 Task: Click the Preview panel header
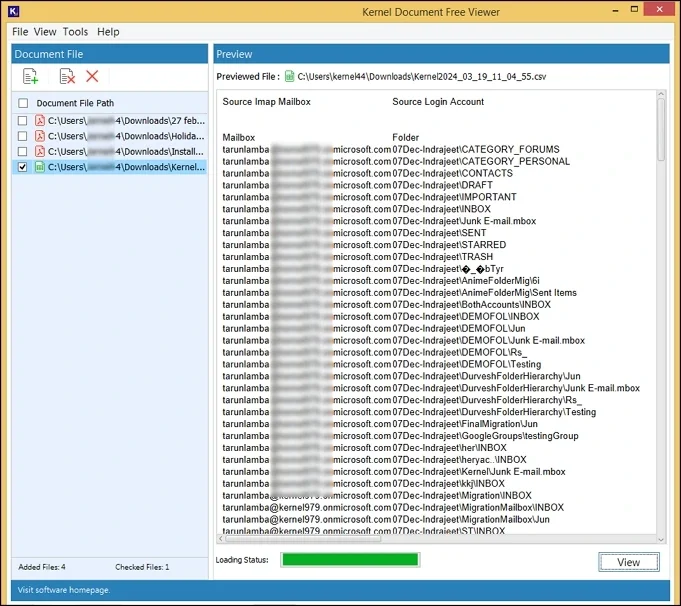[441, 54]
